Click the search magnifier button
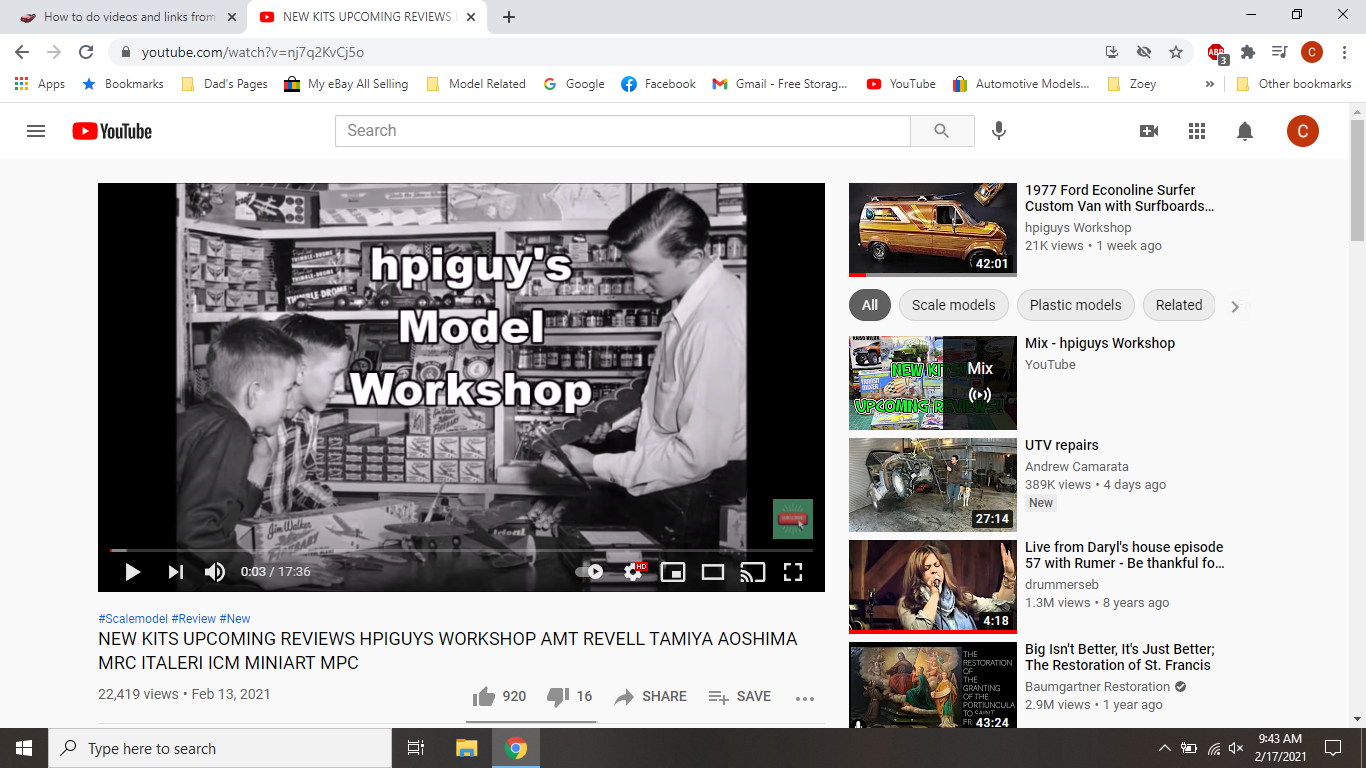This screenshot has height=768, width=1366. 942,131
